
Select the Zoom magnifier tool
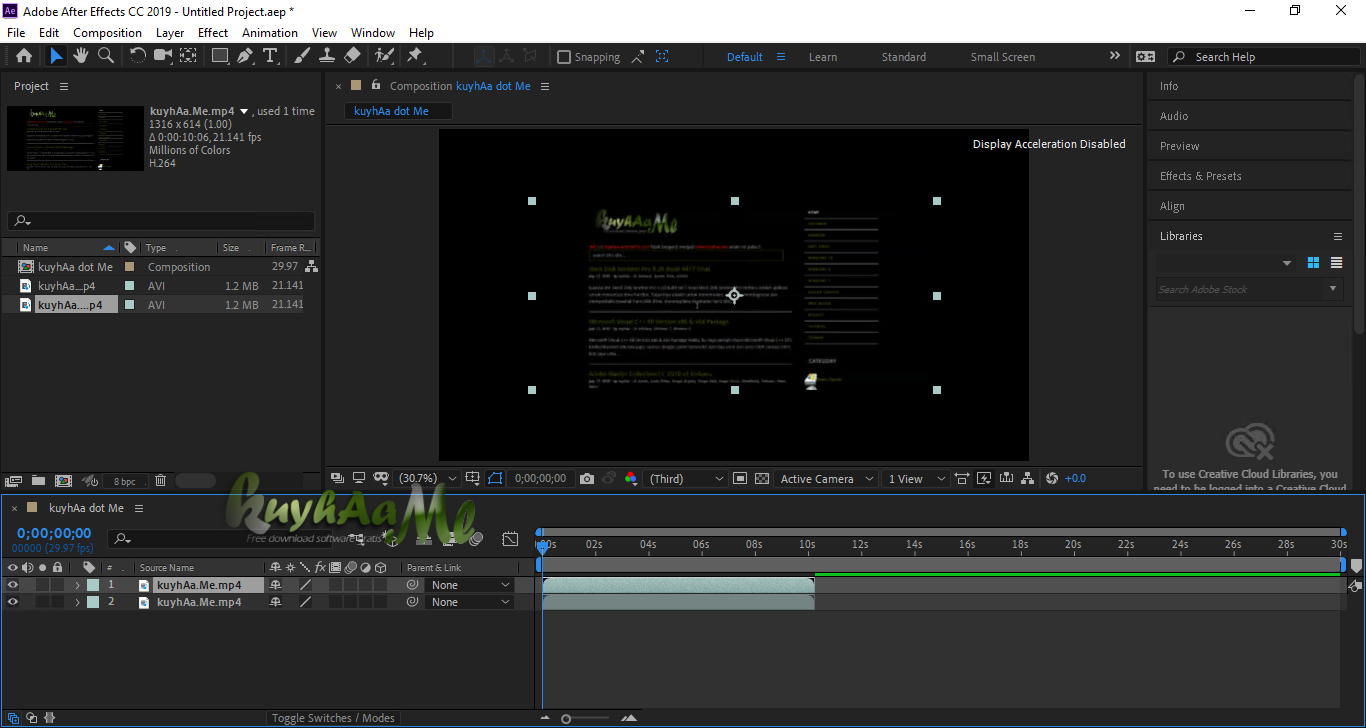pos(105,56)
